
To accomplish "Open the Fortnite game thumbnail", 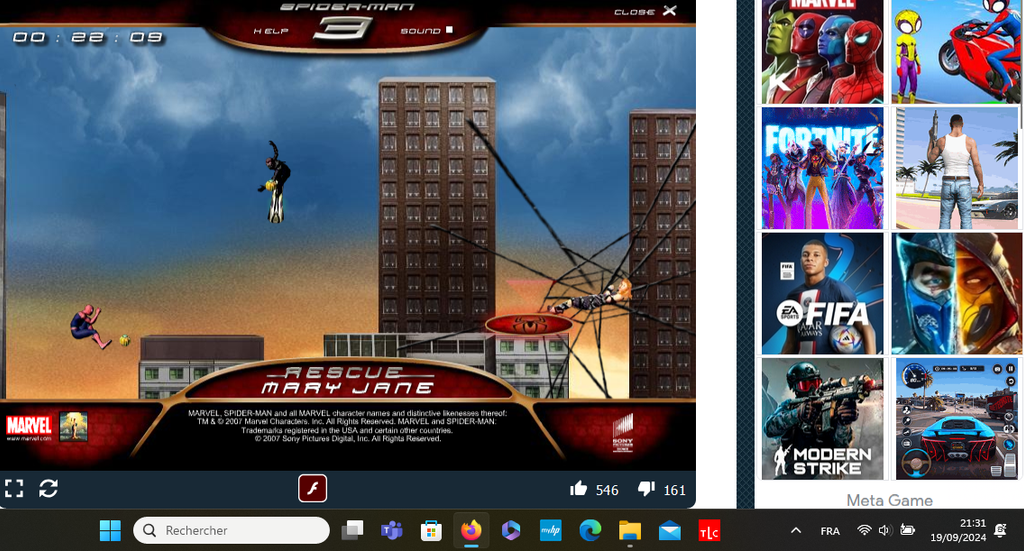I will coord(822,168).
